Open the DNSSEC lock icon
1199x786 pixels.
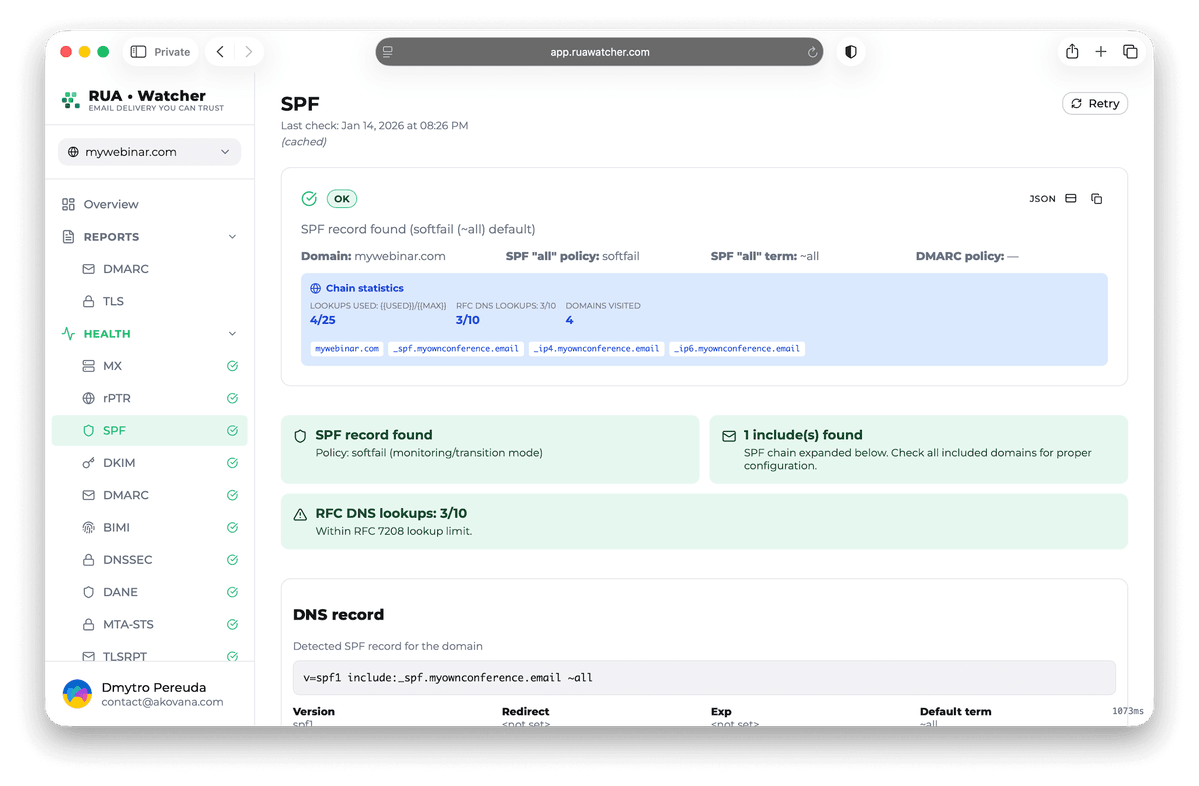tap(90, 559)
